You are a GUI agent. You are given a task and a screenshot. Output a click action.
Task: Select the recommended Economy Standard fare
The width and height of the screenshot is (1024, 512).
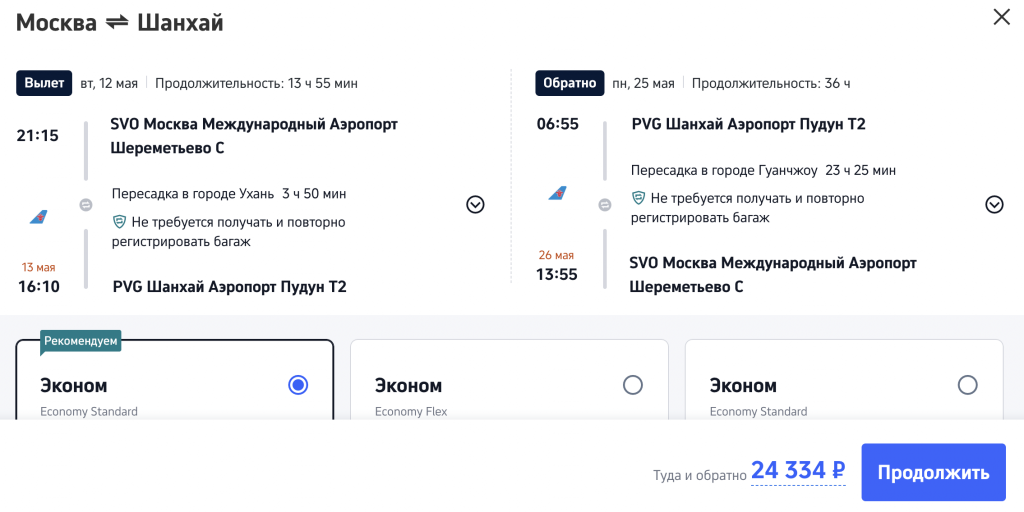pos(297,385)
